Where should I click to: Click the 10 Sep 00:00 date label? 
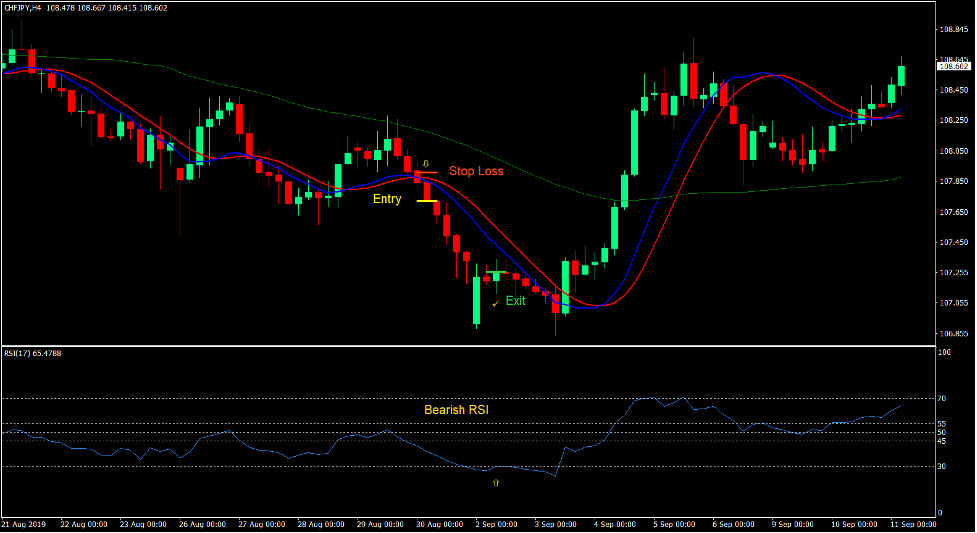point(854,524)
